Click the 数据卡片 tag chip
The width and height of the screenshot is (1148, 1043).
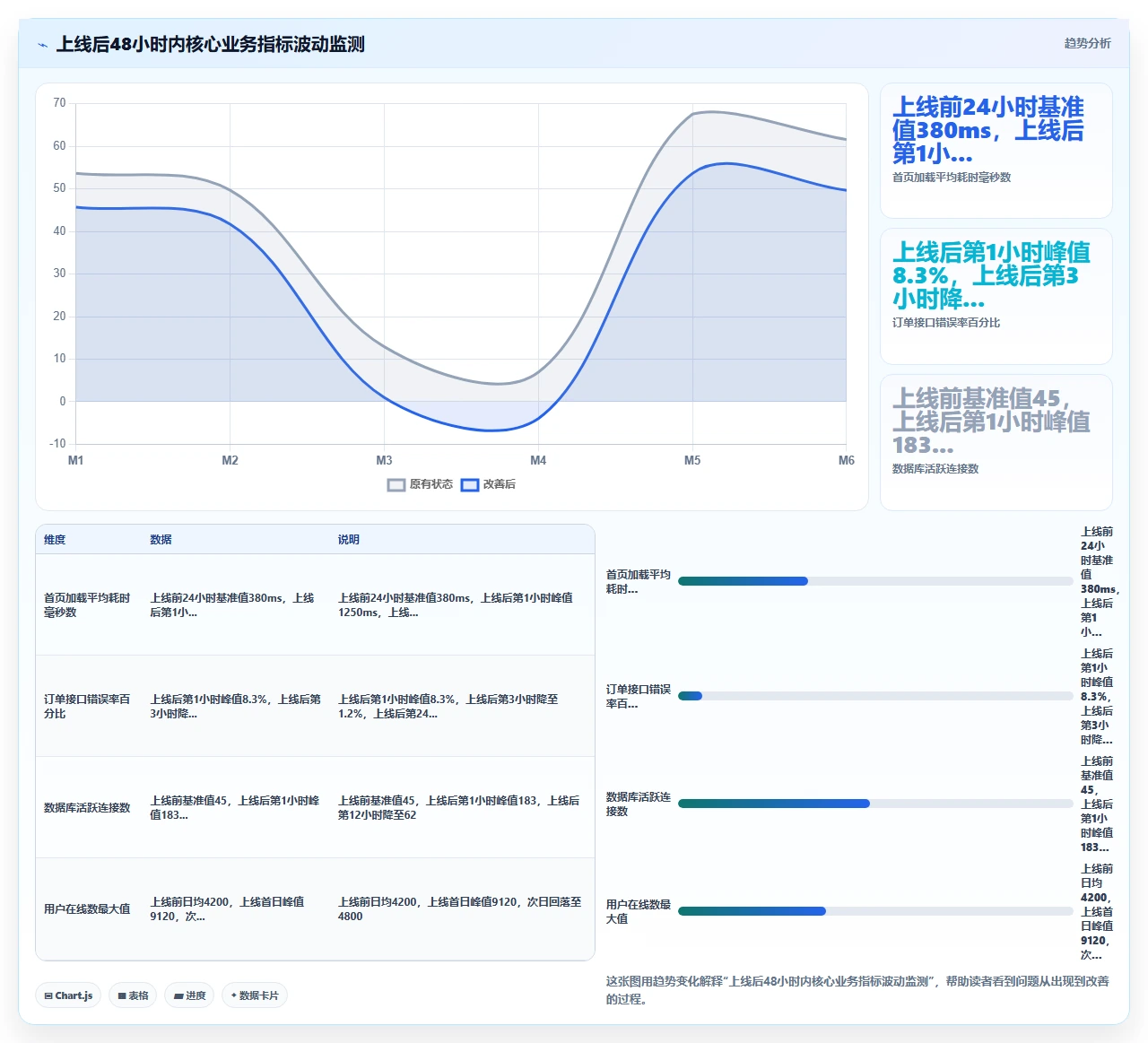pyautogui.click(x=255, y=995)
